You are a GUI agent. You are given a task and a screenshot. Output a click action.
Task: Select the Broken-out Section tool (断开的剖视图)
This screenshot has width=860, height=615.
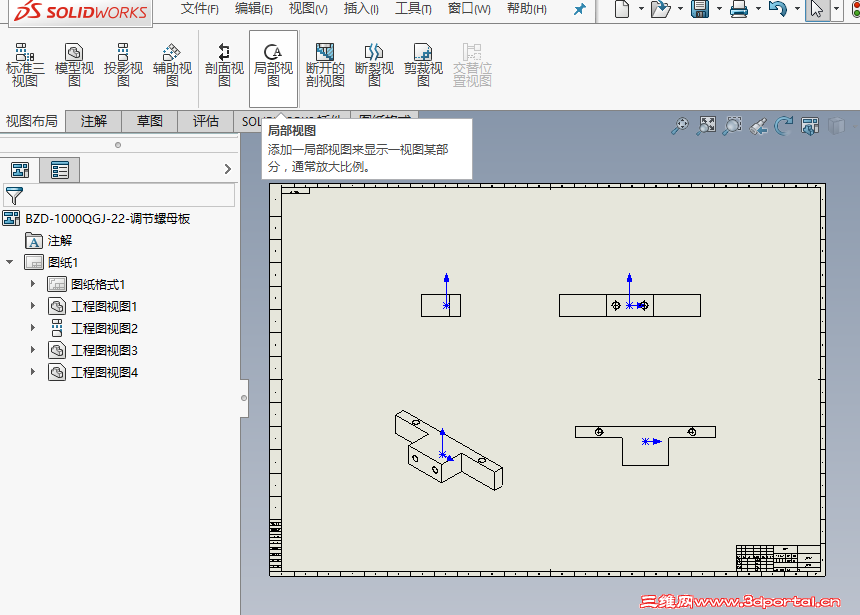click(325, 66)
